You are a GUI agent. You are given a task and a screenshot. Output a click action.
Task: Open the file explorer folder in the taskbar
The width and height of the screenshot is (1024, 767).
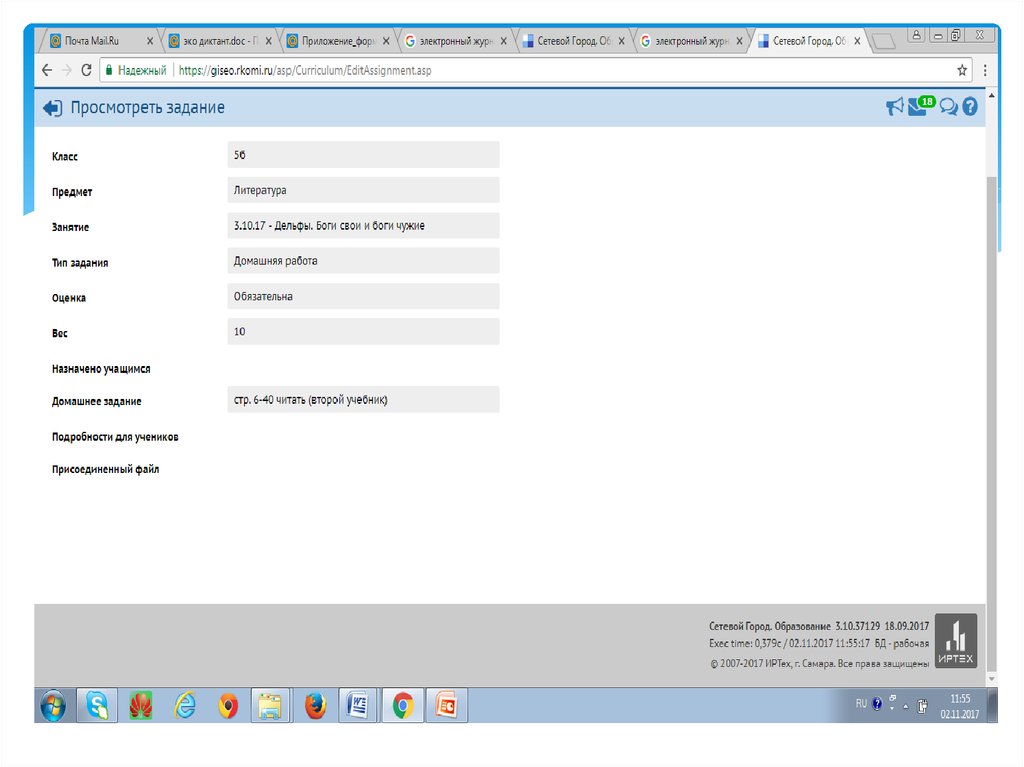tap(270, 706)
